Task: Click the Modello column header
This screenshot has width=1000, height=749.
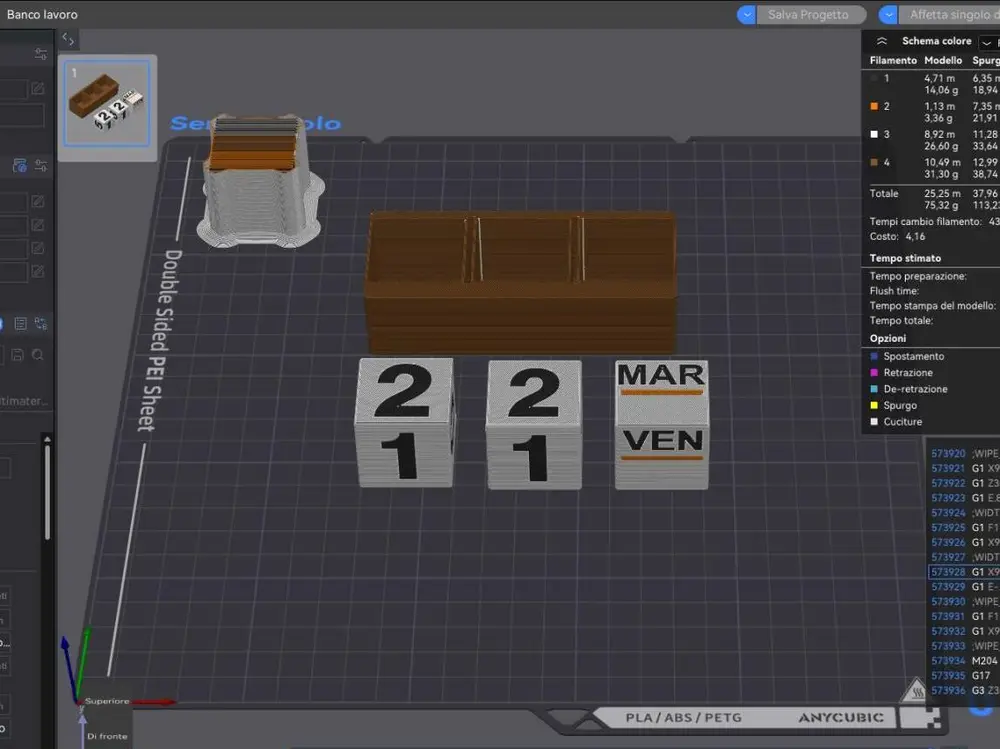Action: (x=943, y=61)
